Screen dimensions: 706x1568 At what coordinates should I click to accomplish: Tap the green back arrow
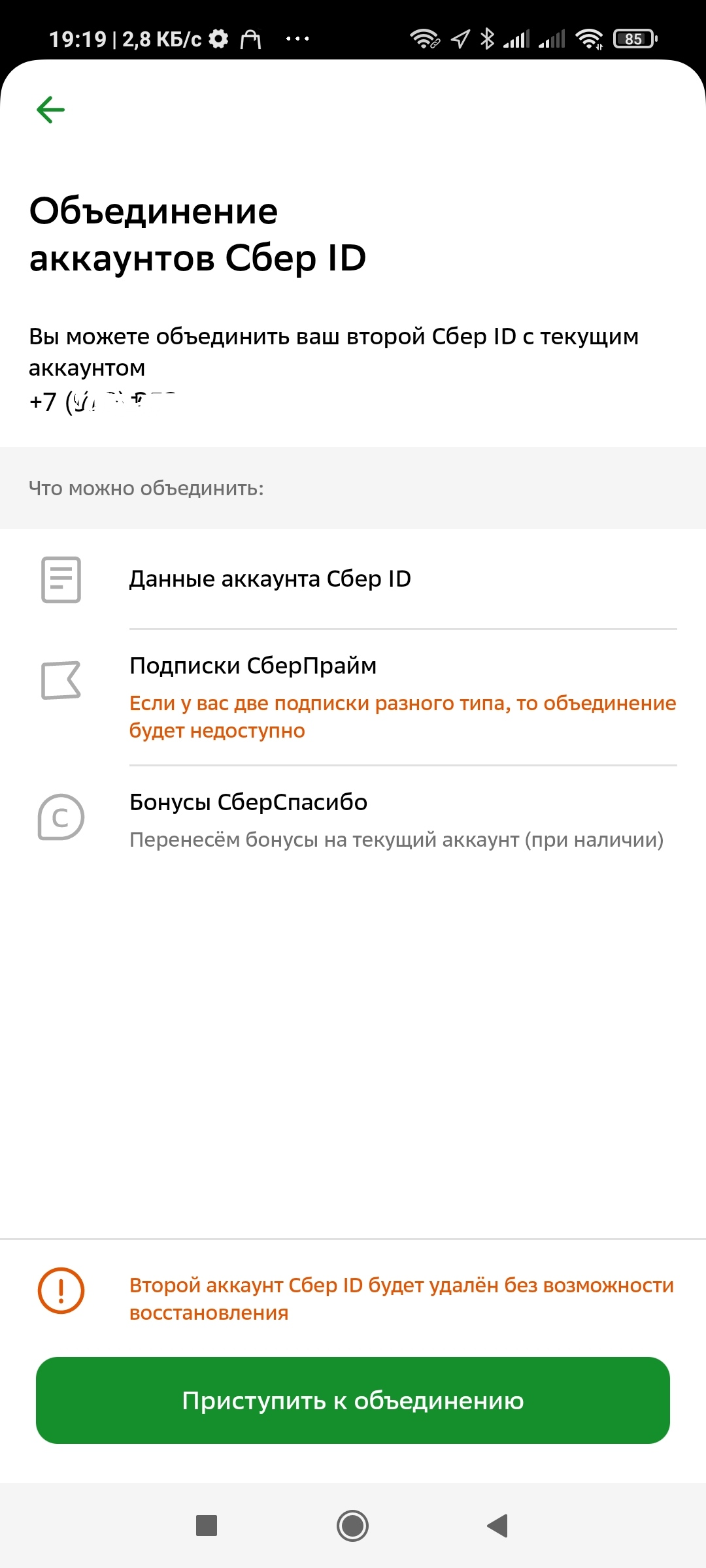click(x=50, y=109)
